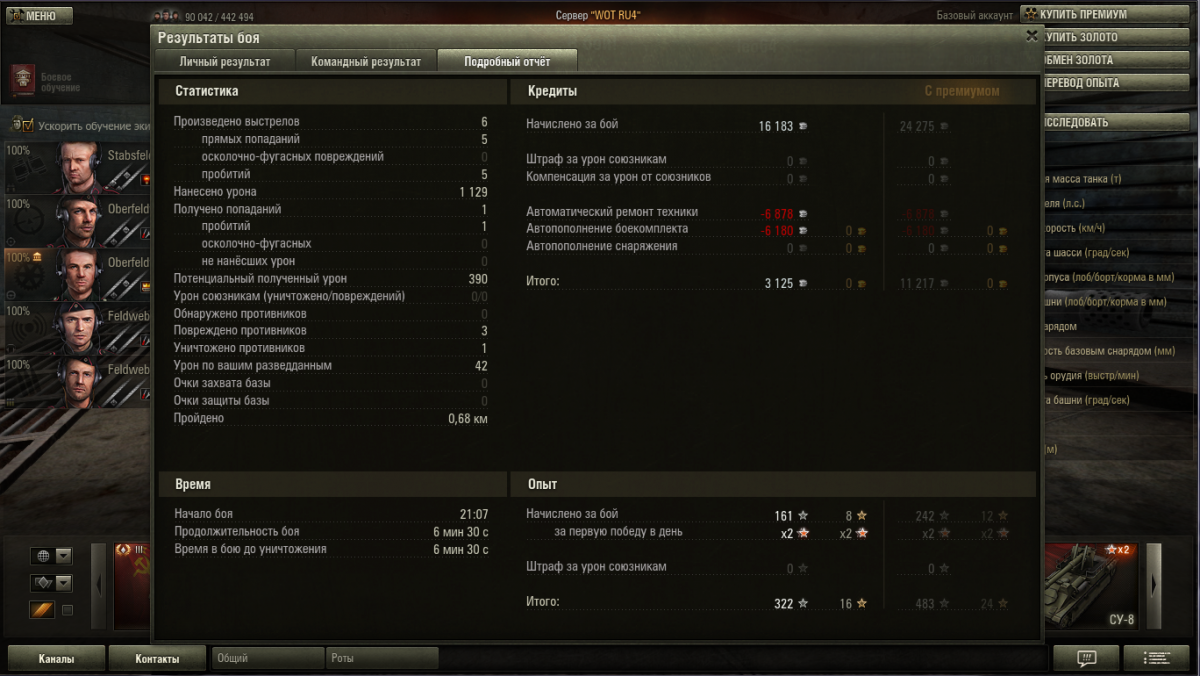Click the battle notifications chat-bubble icon
Viewport: 1200px width, 676px height.
[1086, 657]
